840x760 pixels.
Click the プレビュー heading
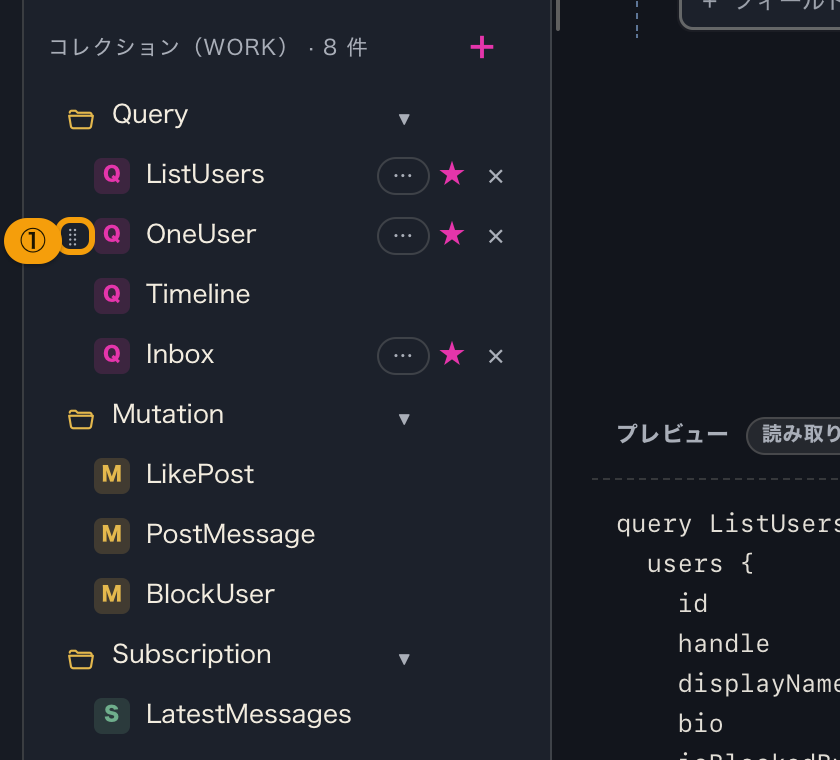[672, 434]
